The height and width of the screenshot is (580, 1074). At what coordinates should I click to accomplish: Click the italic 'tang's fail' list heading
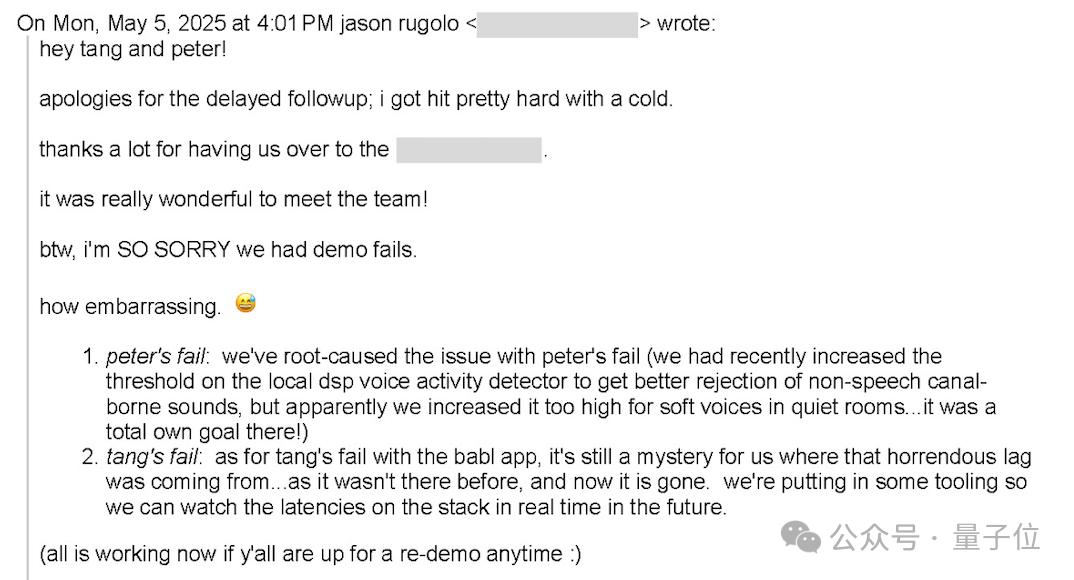(153, 457)
